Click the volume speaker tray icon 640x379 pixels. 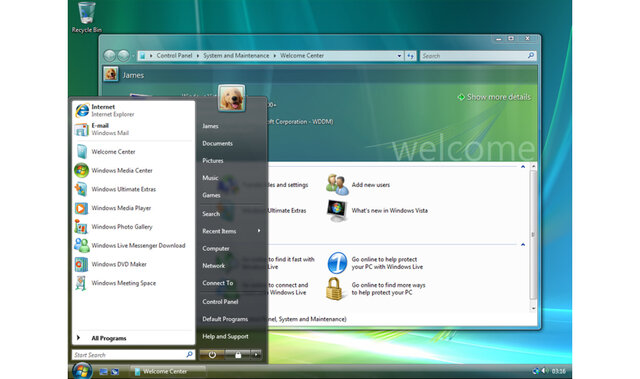(545, 371)
